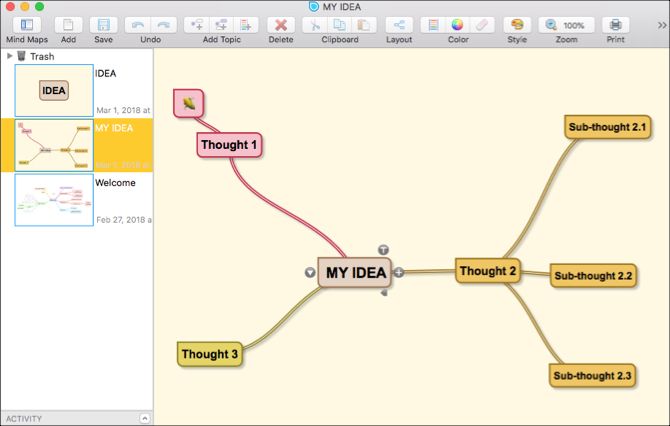This screenshot has width=670, height=426.
Task: Click the Save toolbar icon
Action: click(x=103, y=25)
